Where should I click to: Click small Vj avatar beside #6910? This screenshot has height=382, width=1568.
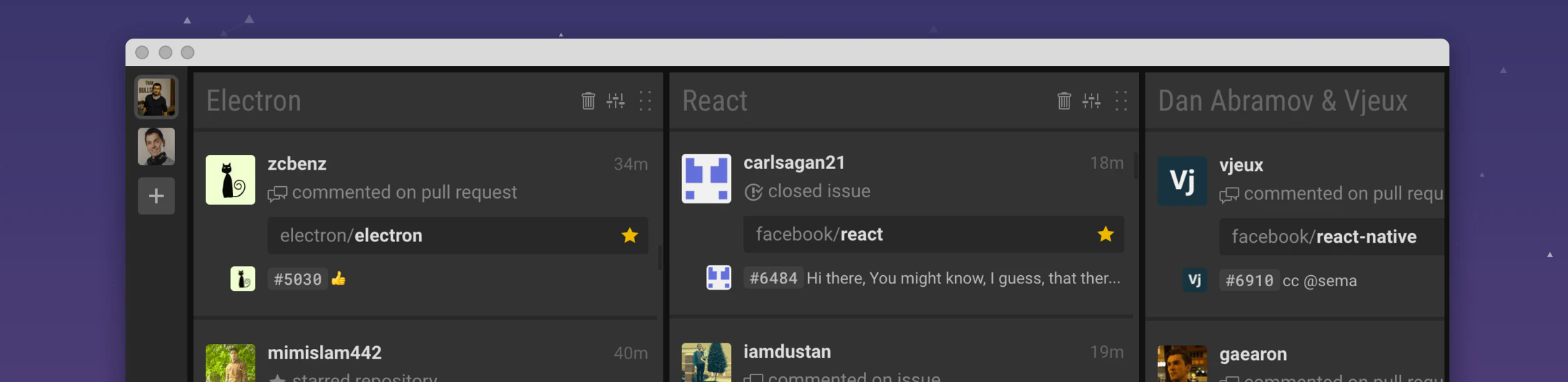(x=1194, y=280)
